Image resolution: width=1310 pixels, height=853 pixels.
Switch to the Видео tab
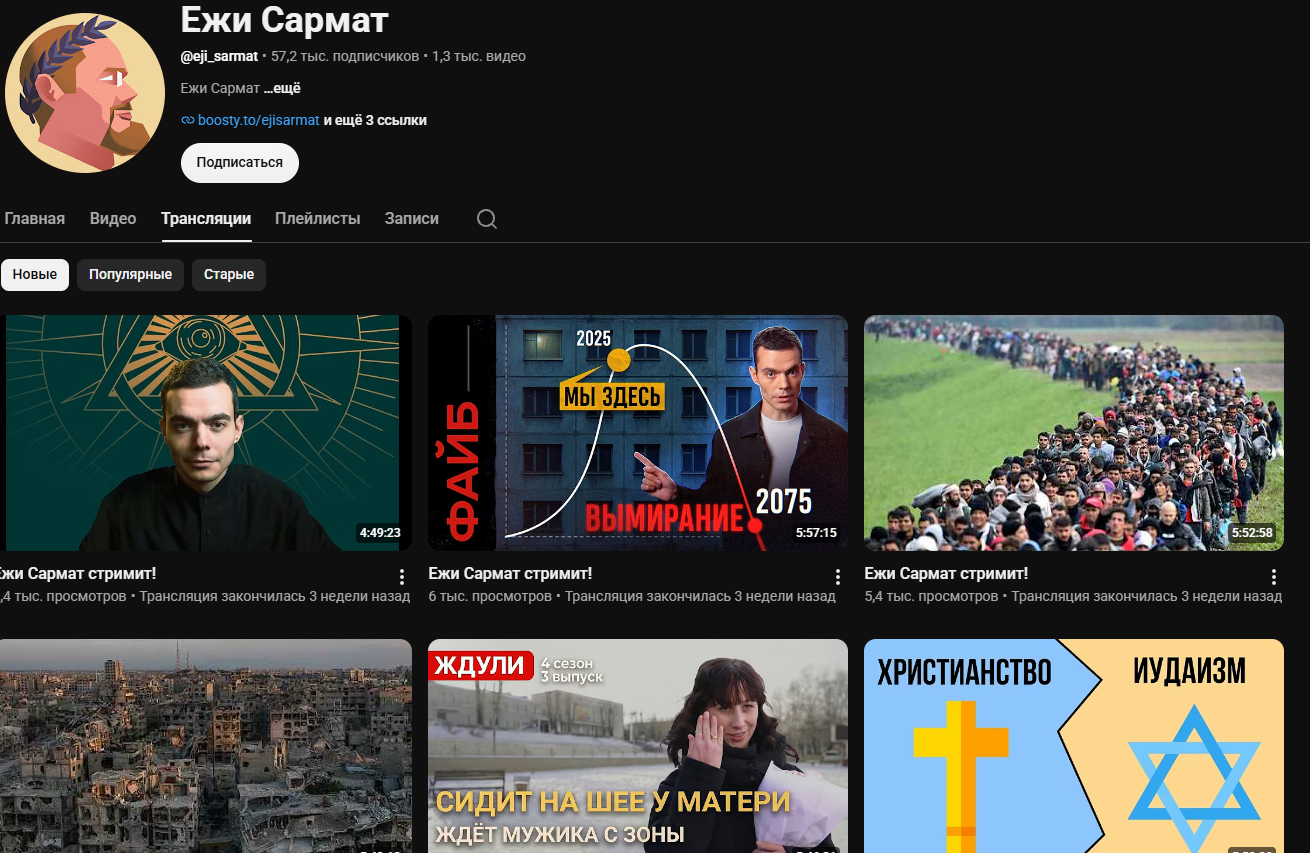click(113, 218)
